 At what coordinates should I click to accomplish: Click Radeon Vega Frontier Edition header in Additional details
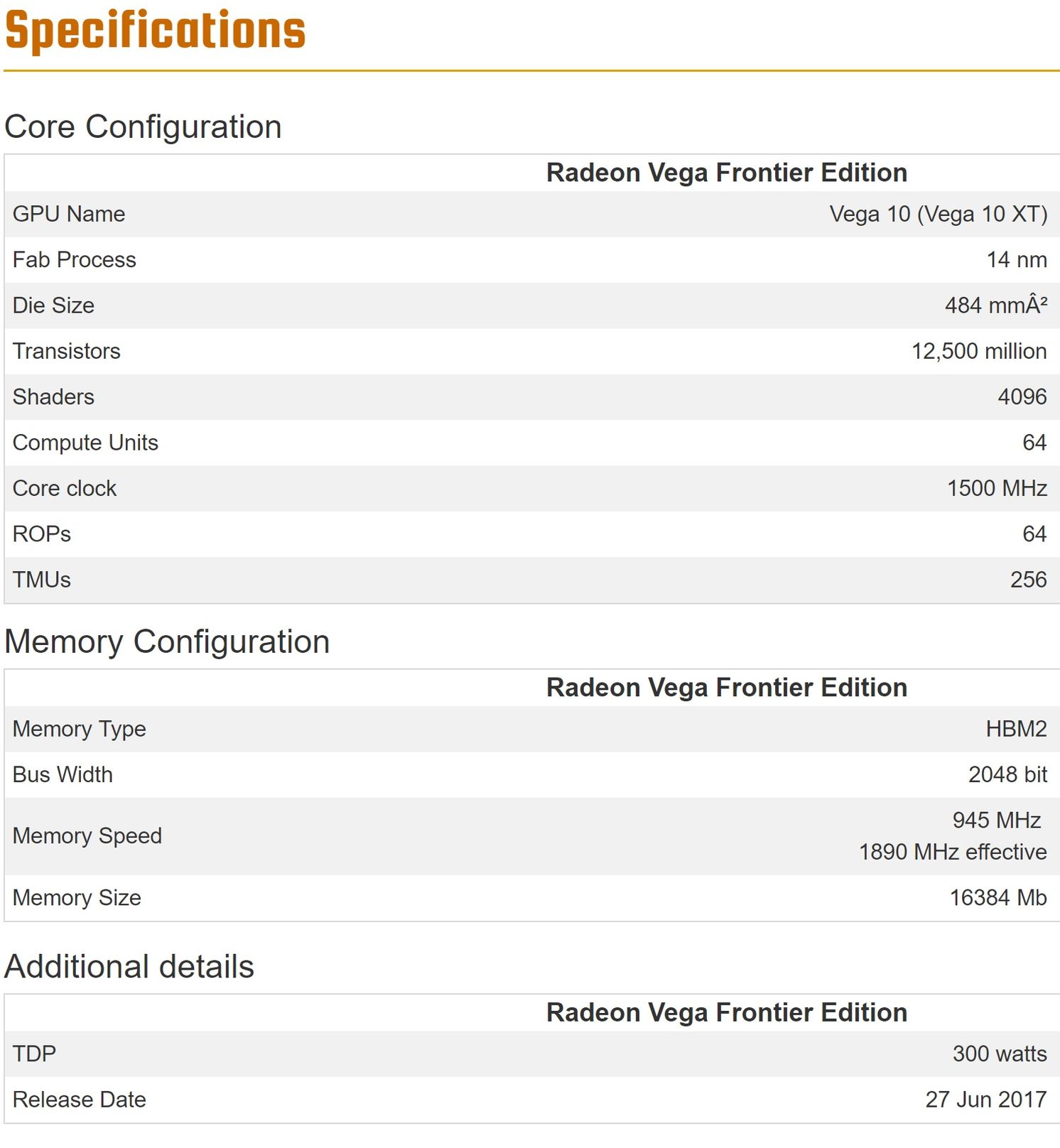tap(726, 1012)
